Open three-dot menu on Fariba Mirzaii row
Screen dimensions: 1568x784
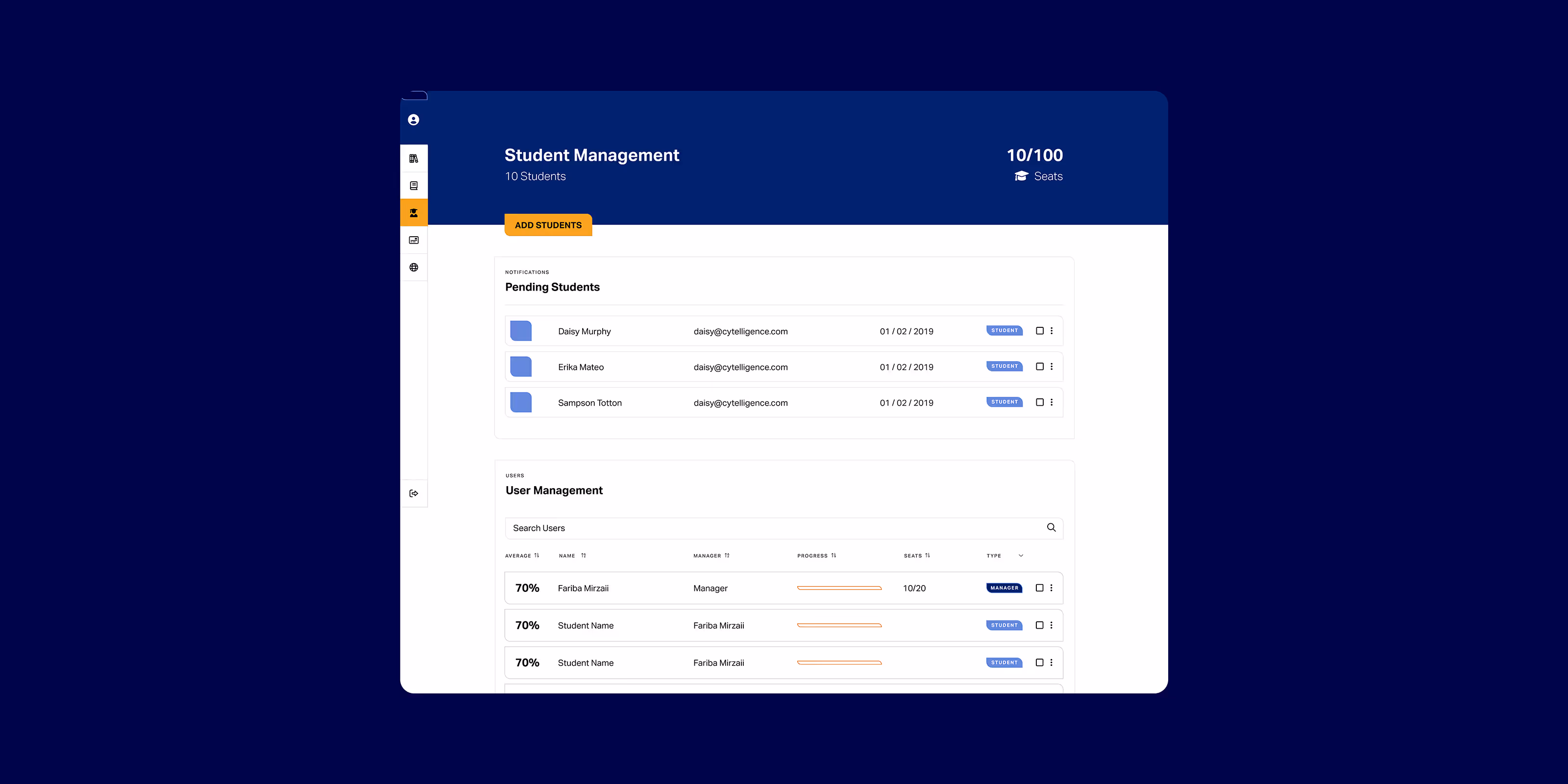click(1051, 588)
